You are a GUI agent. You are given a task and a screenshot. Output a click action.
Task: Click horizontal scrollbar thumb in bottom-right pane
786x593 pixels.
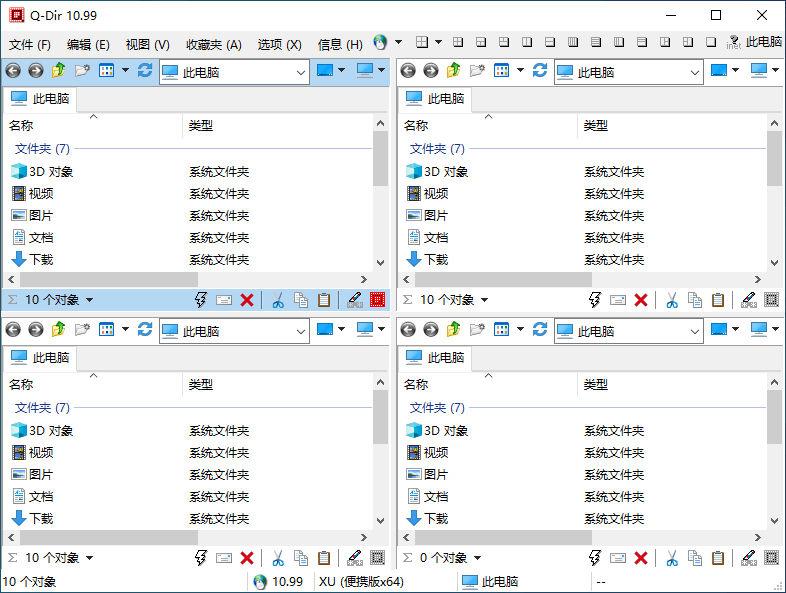coord(503,537)
